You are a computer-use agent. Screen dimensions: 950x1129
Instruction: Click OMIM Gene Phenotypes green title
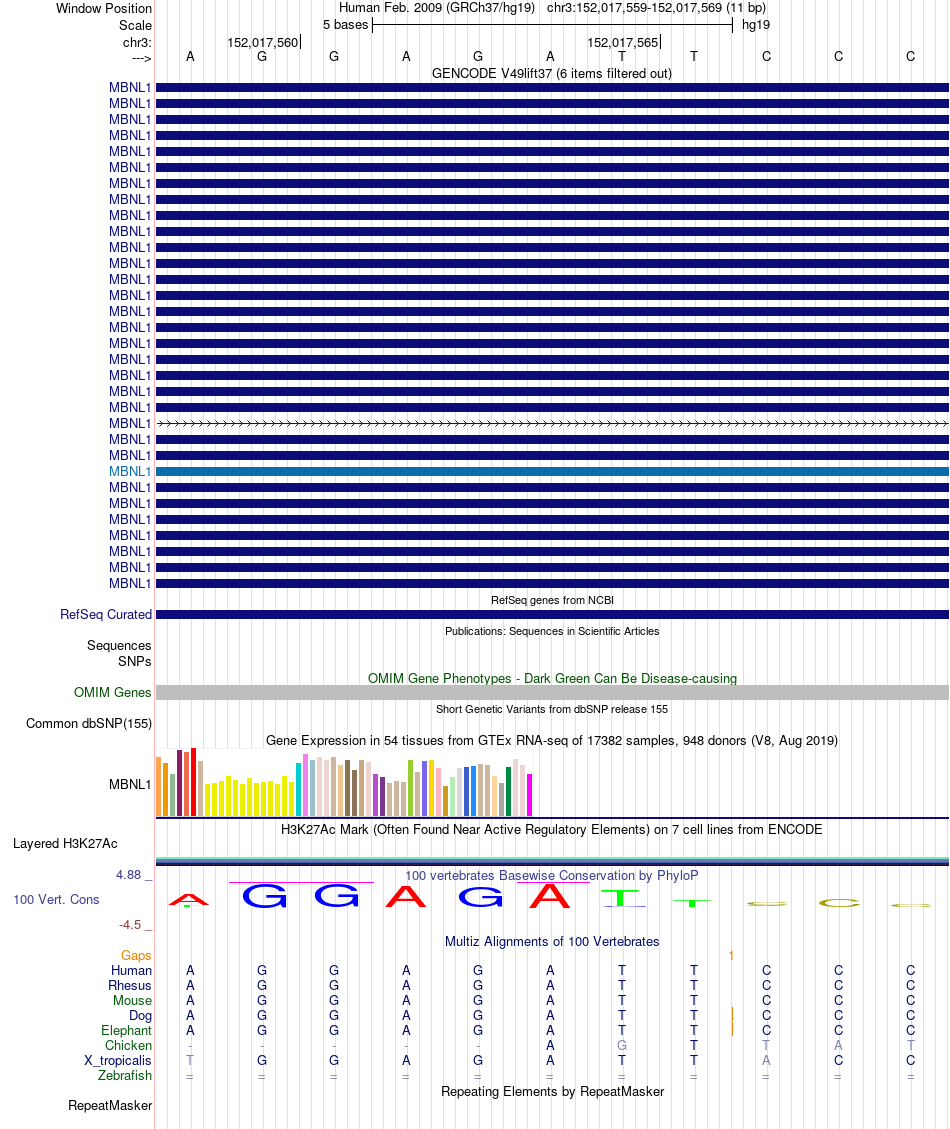click(x=552, y=678)
